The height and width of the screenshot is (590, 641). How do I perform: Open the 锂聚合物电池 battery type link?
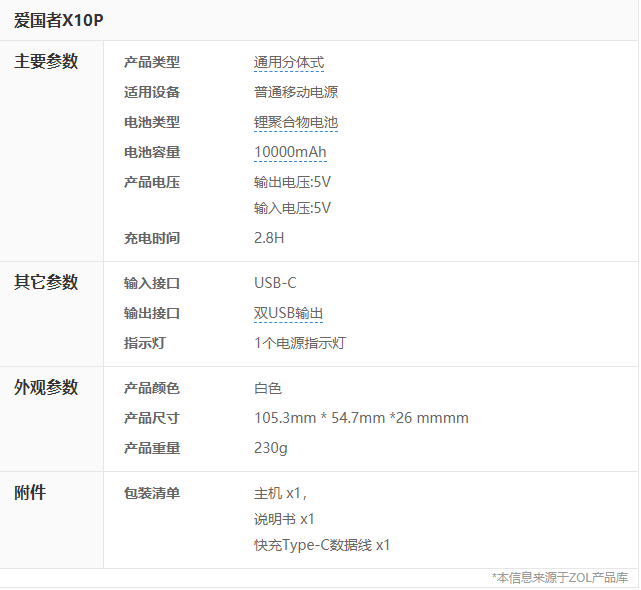(296, 122)
